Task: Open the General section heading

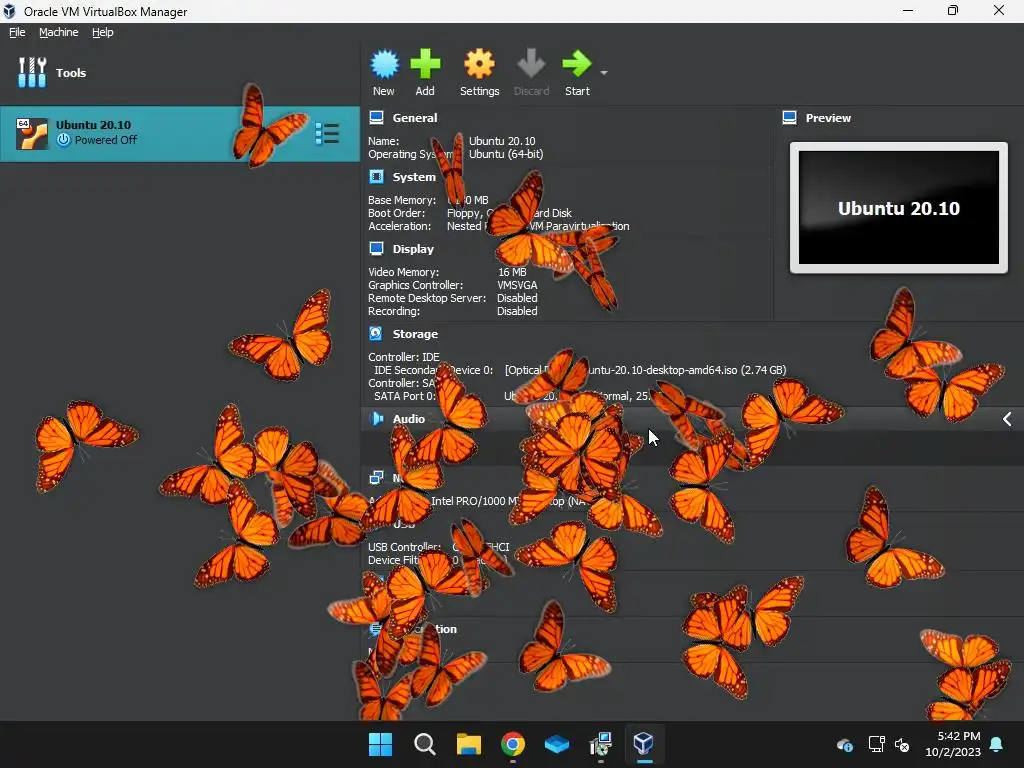Action: [x=415, y=118]
